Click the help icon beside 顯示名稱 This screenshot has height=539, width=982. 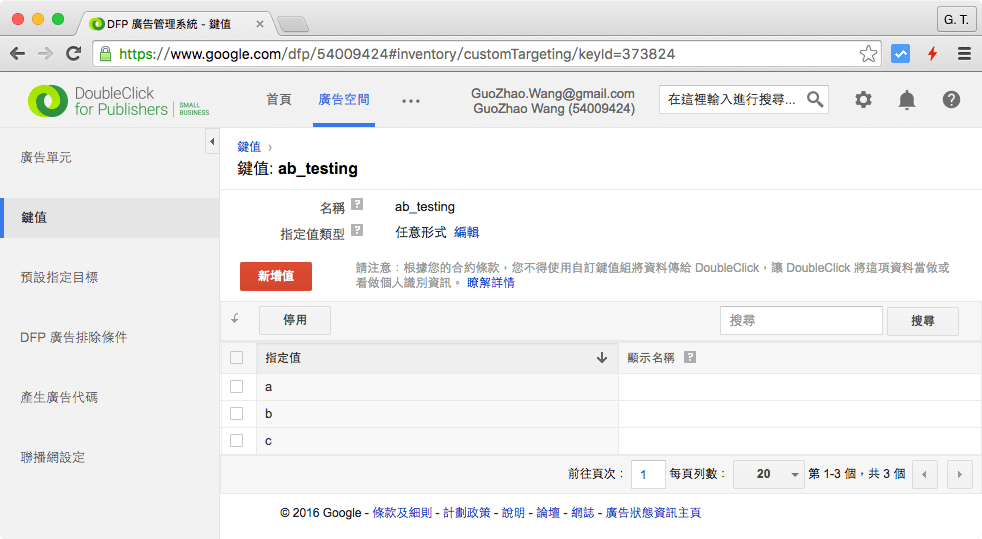tap(689, 357)
